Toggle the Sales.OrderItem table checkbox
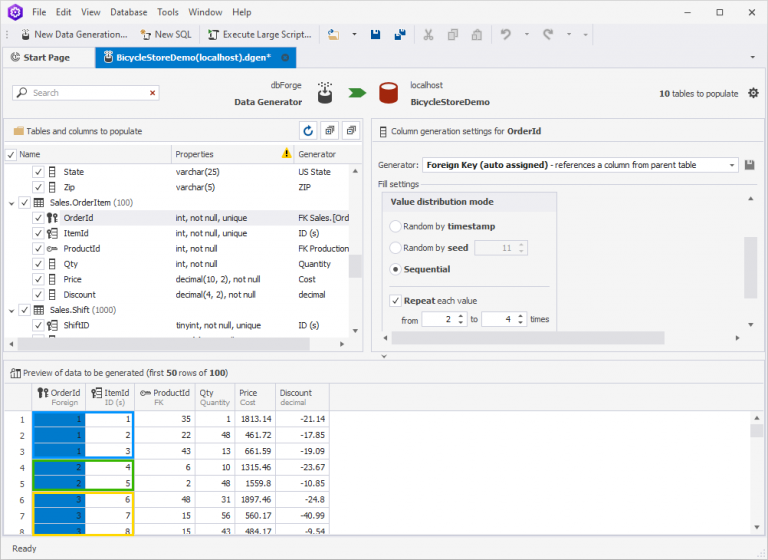This screenshot has width=768, height=560. point(24,202)
